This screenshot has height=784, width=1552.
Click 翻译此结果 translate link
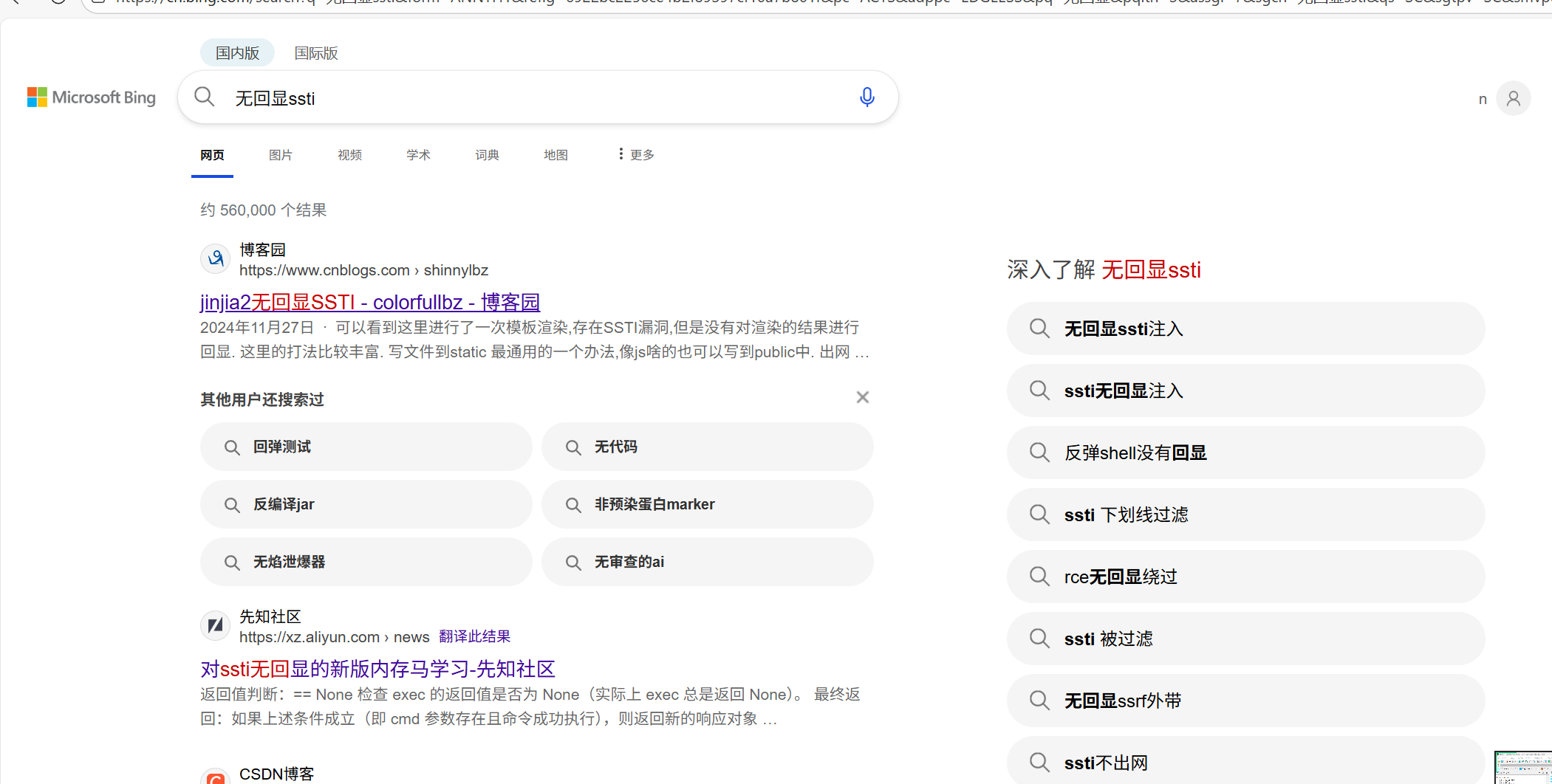coord(474,636)
